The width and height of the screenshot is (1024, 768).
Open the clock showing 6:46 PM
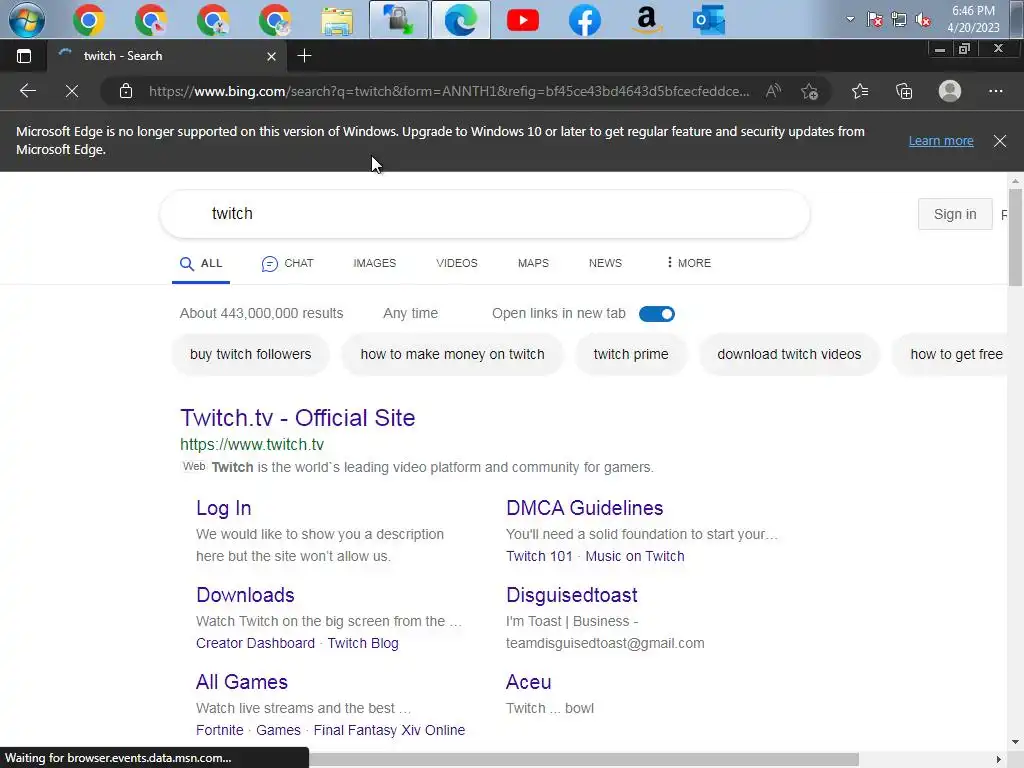click(x=973, y=19)
